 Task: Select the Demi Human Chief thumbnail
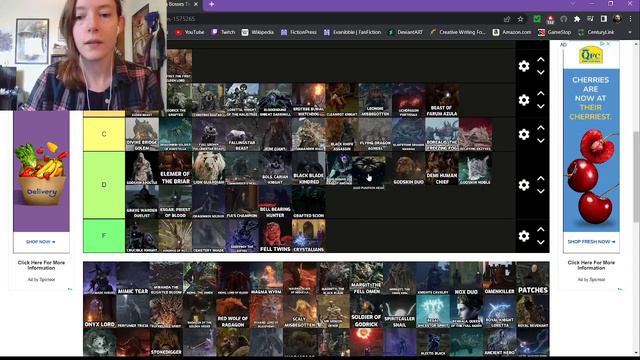[442, 168]
